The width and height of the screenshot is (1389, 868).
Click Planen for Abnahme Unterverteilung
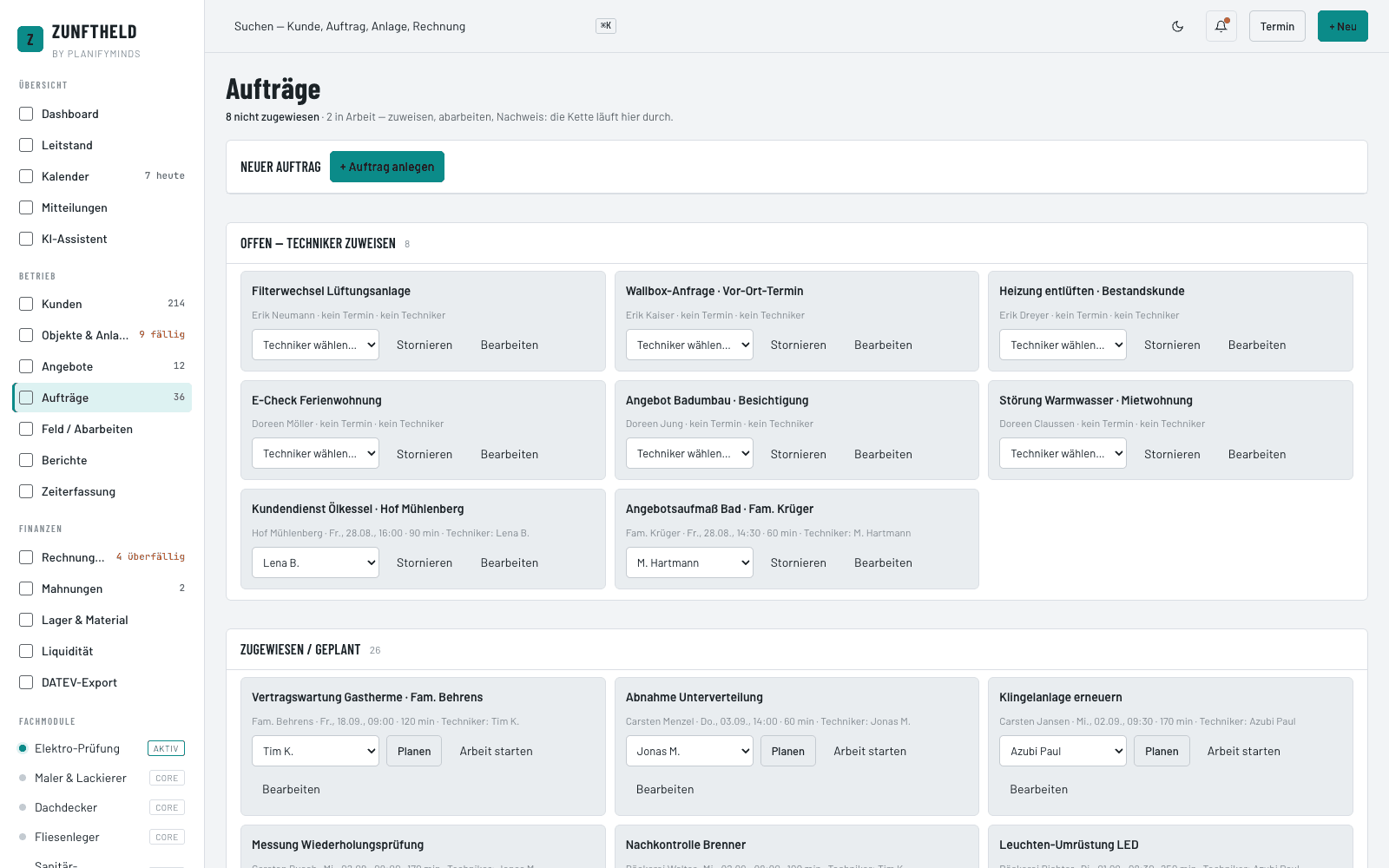tap(788, 751)
